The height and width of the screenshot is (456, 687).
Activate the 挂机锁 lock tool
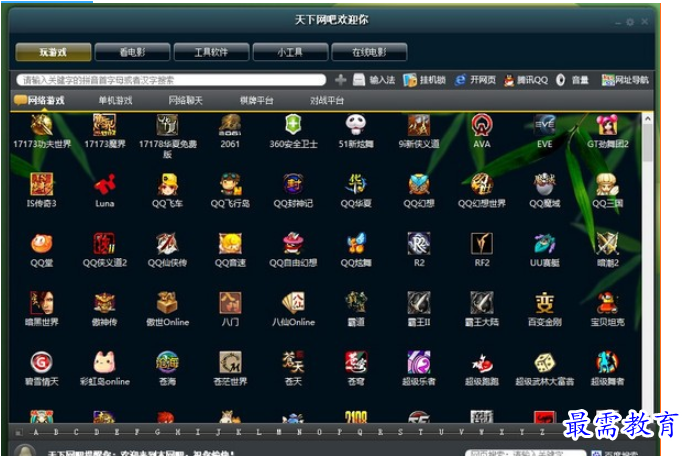[x=424, y=80]
